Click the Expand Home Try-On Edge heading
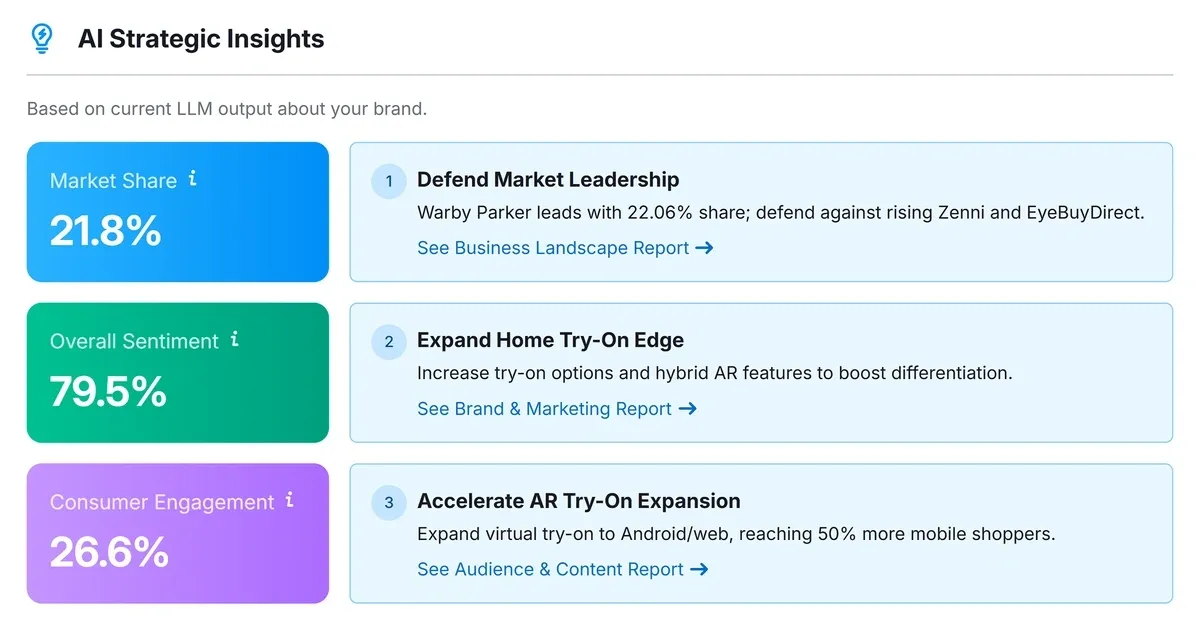The height and width of the screenshot is (628, 1200). pyautogui.click(x=550, y=340)
